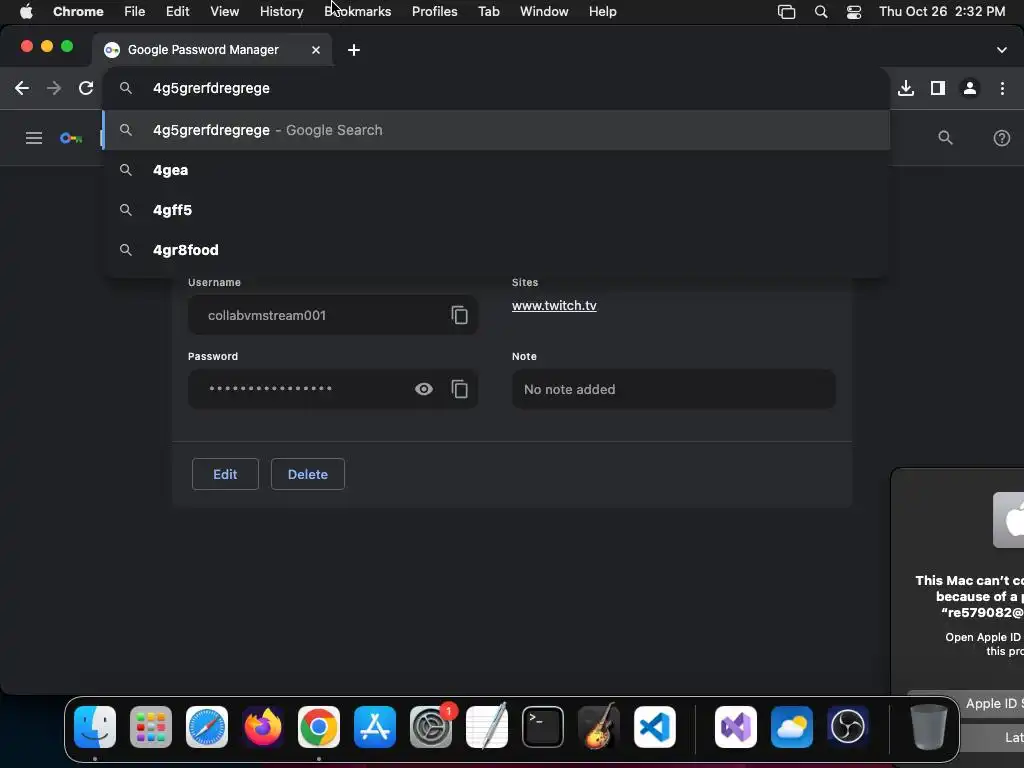Image resolution: width=1024 pixels, height=768 pixels.
Task: Open the Trash in the Dock
Action: pyautogui.click(x=929, y=726)
